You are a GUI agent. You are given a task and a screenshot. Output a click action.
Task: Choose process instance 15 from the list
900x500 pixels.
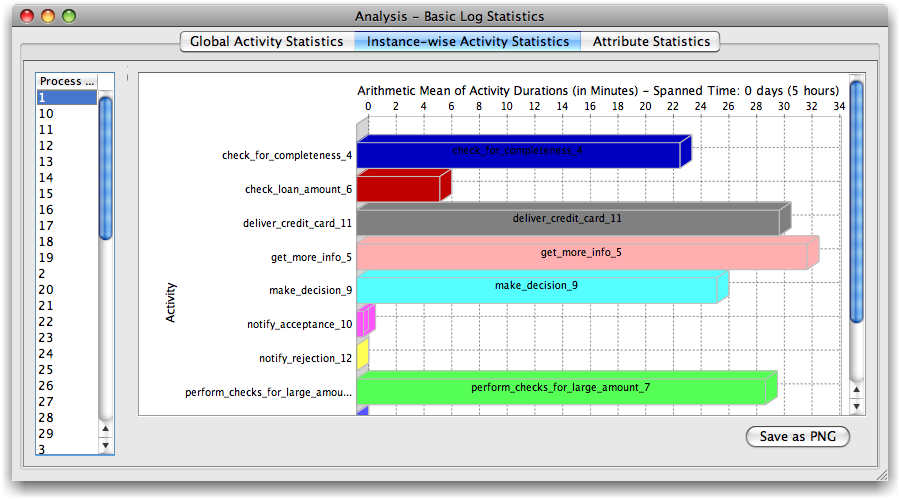[x=46, y=194]
